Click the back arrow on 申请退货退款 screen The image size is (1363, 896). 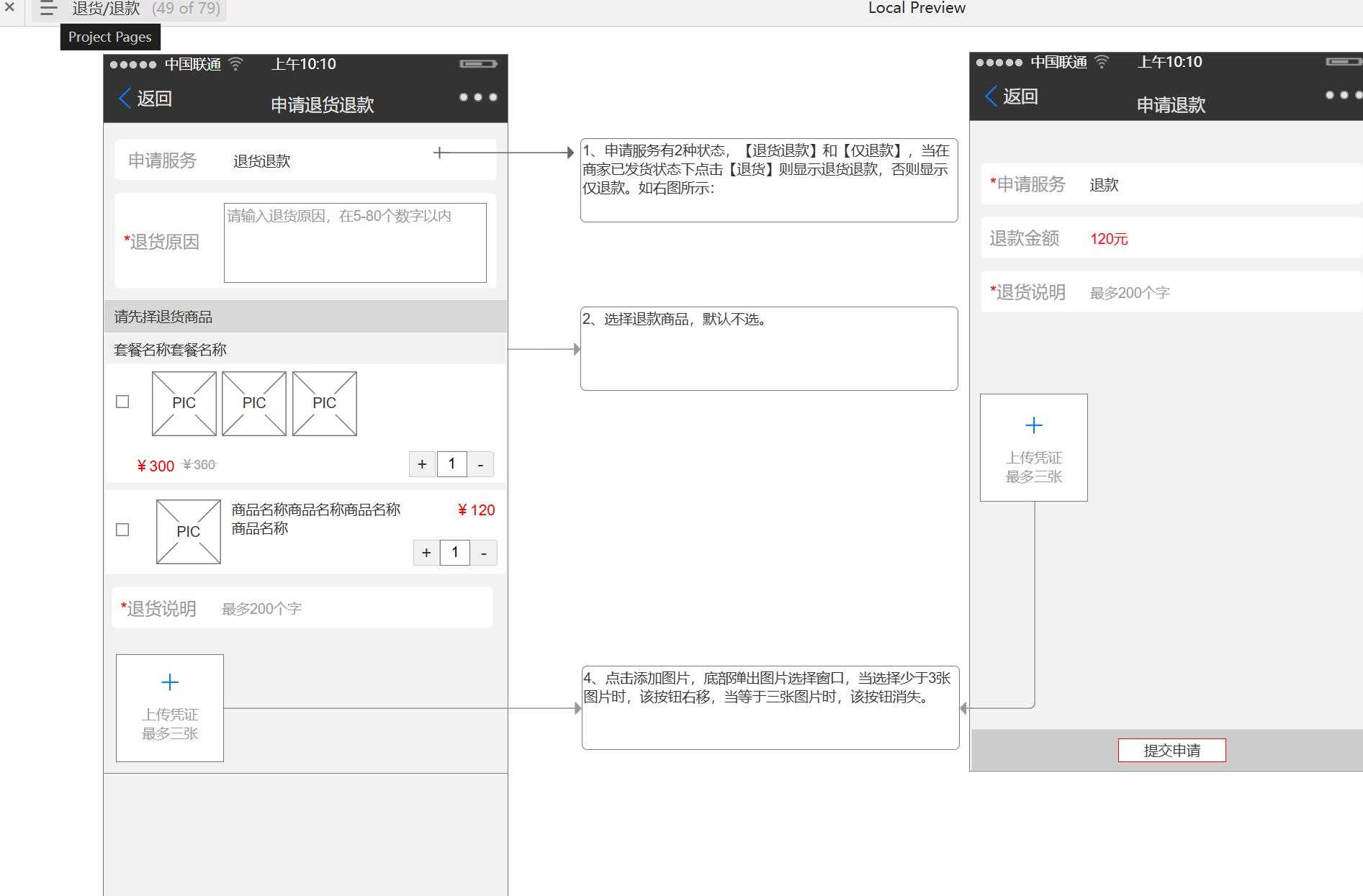(x=124, y=98)
